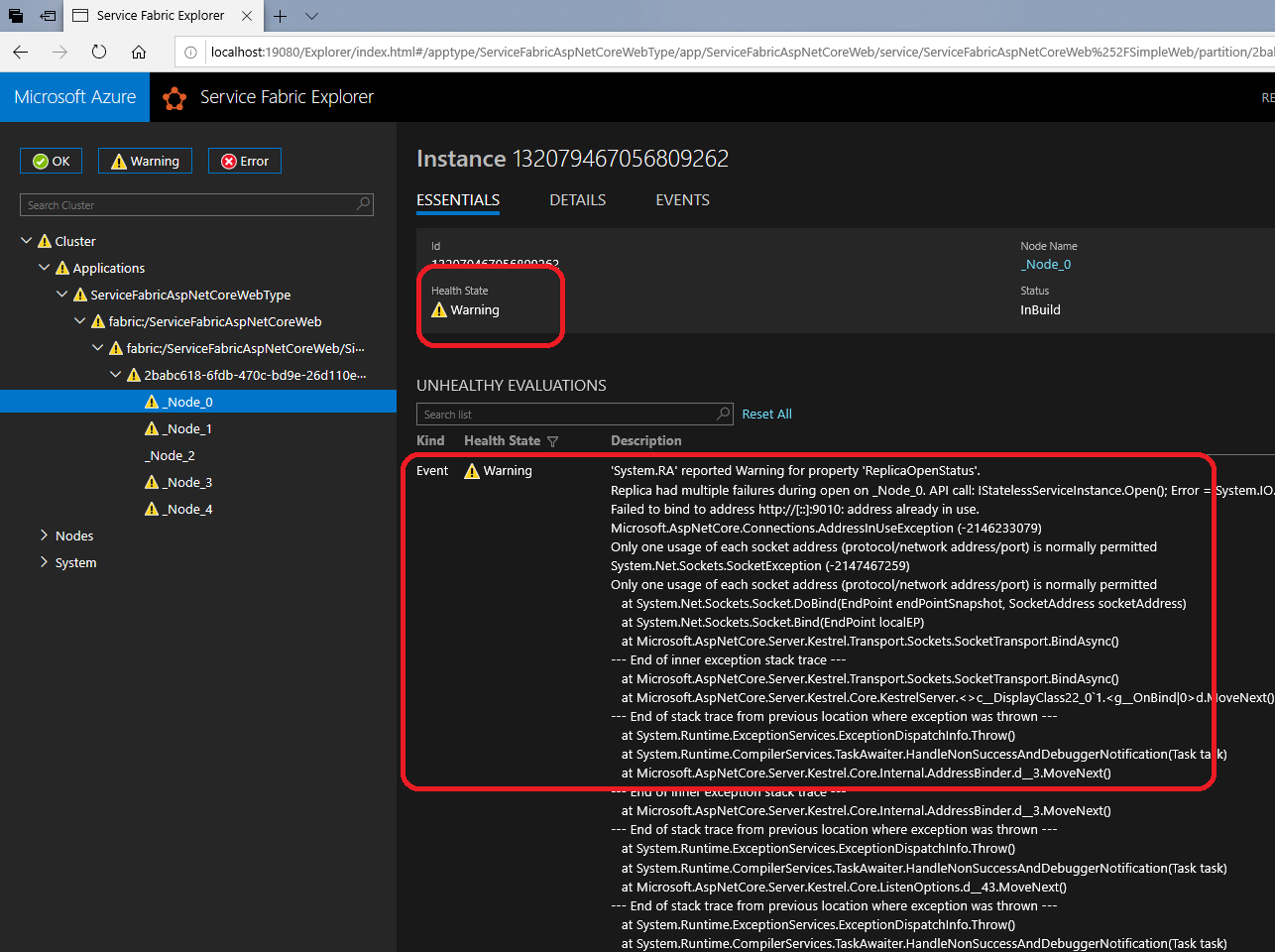Image resolution: width=1275 pixels, height=952 pixels.
Task: Select _Node_4 in the tree
Action: pos(187,509)
